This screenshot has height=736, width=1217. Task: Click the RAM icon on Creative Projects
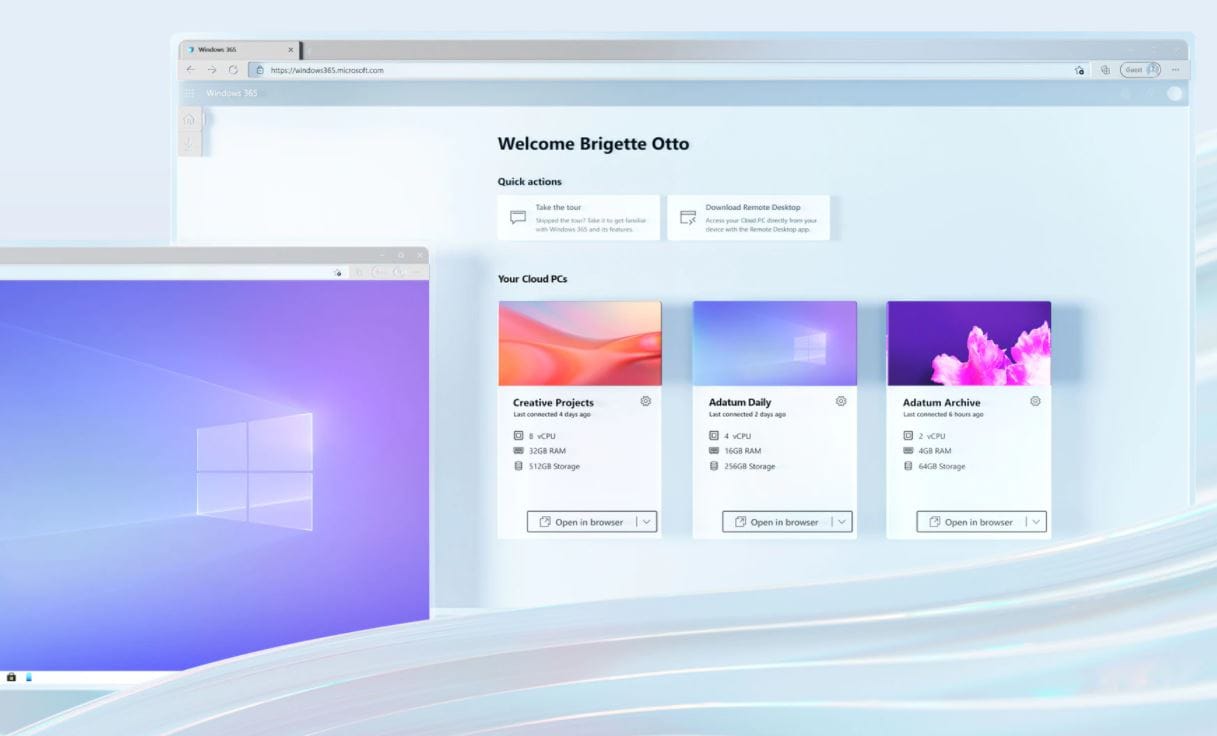point(518,451)
